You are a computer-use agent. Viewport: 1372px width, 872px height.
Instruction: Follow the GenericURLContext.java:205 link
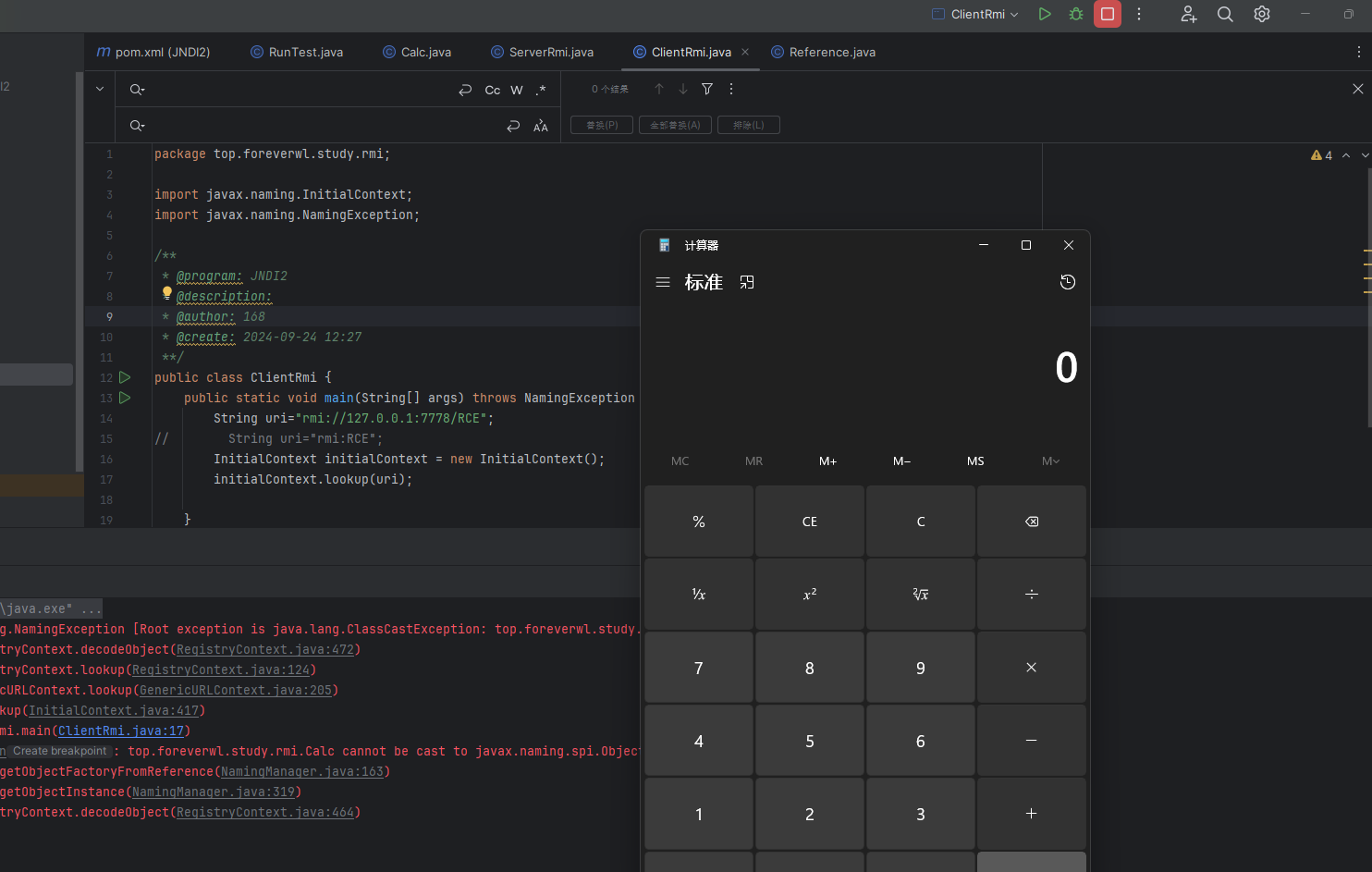point(236,691)
